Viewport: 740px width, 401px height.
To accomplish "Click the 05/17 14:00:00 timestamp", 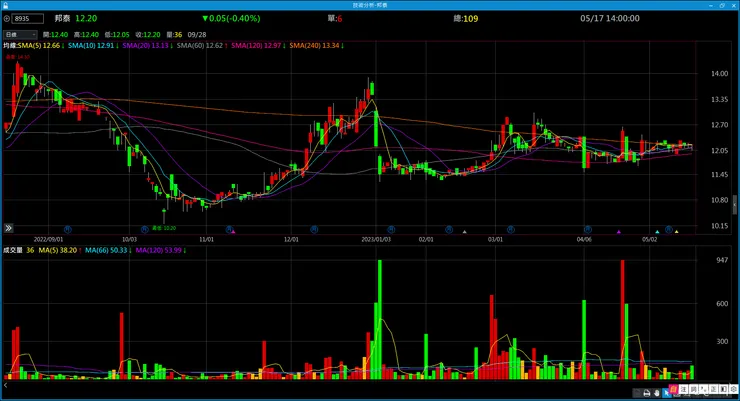I will (x=610, y=18).
